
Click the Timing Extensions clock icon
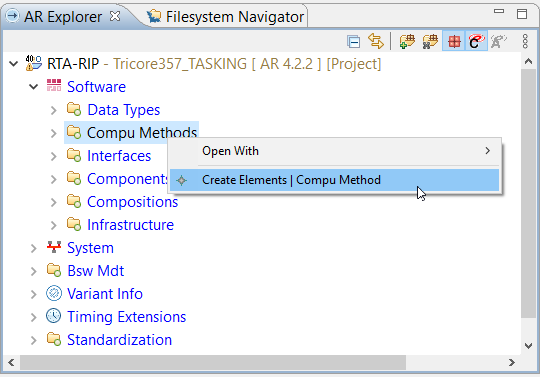54,316
